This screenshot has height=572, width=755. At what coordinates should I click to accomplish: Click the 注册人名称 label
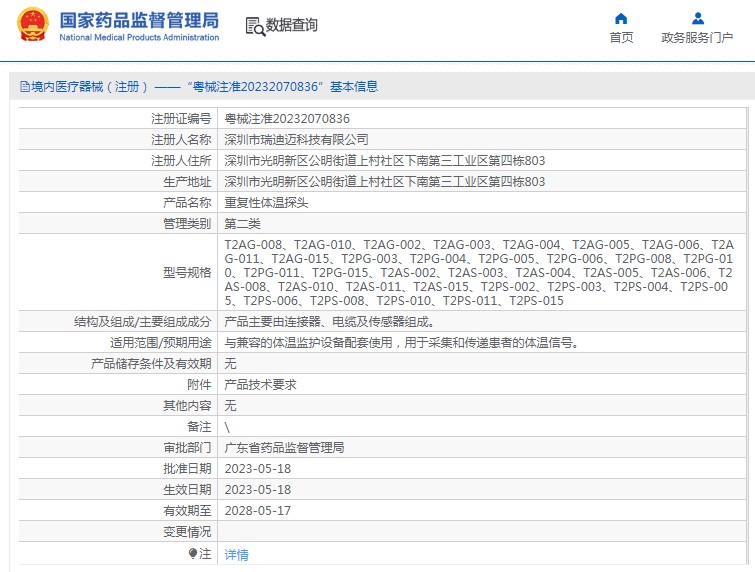pyautogui.click(x=181, y=140)
